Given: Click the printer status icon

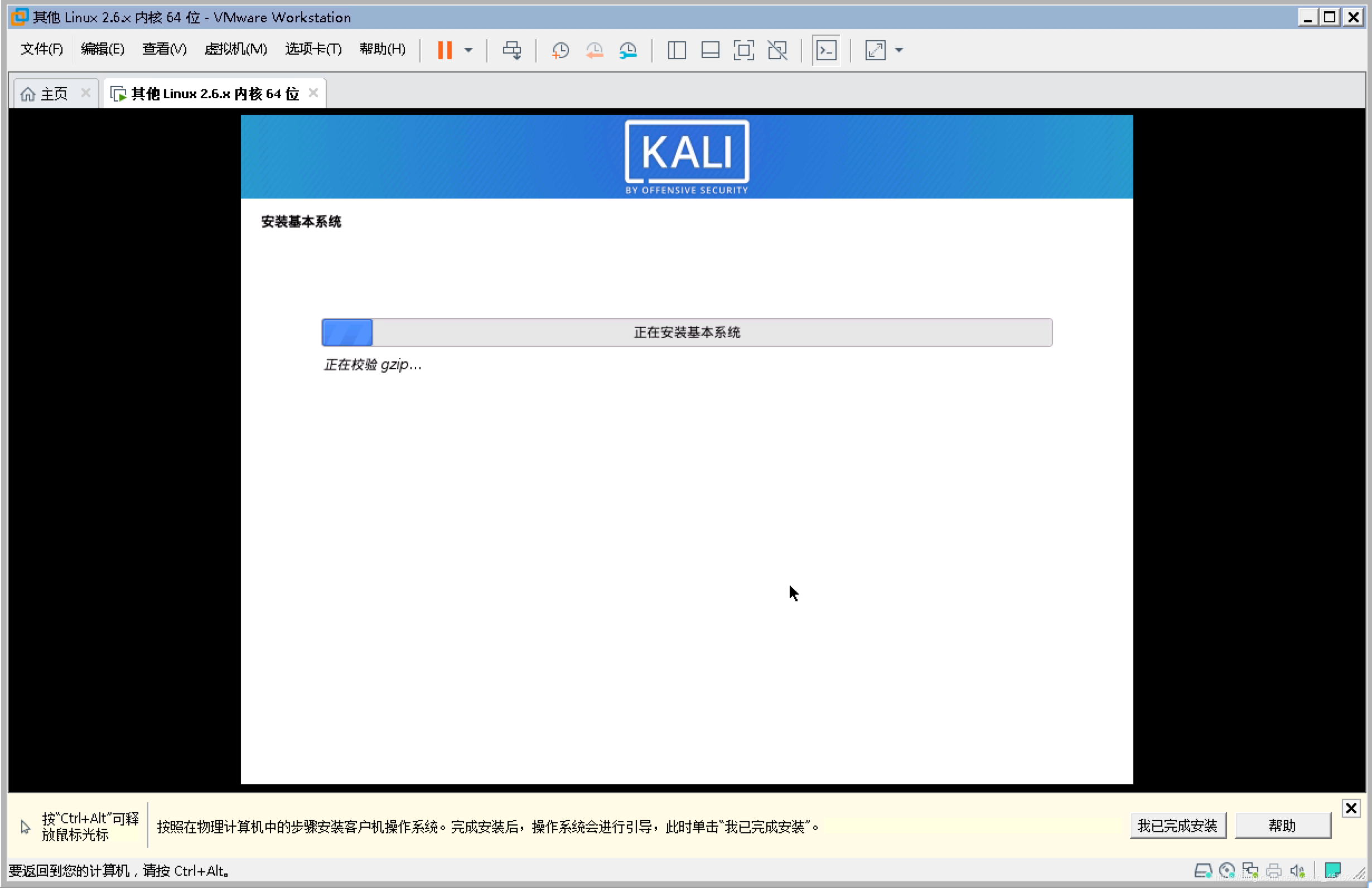Looking at the screenshot, I should 1274,871.
